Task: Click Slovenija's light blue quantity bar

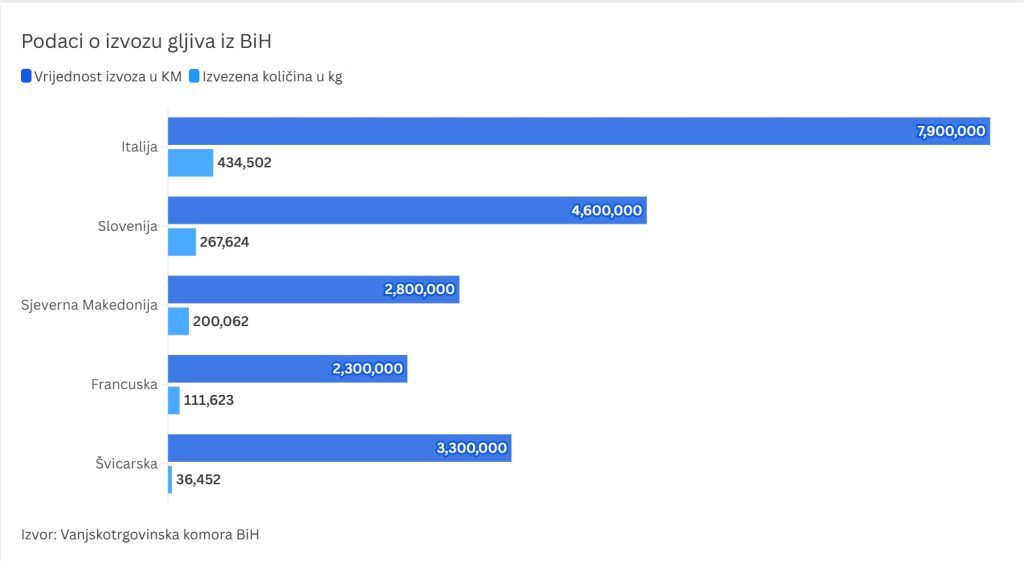Action: (181, 242)
